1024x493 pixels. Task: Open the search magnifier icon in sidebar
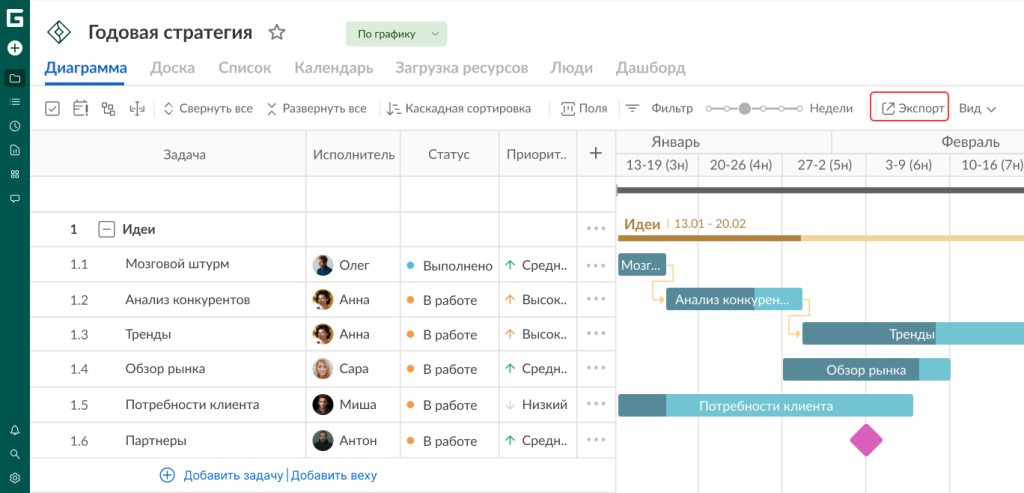click(x=14, y=454)
